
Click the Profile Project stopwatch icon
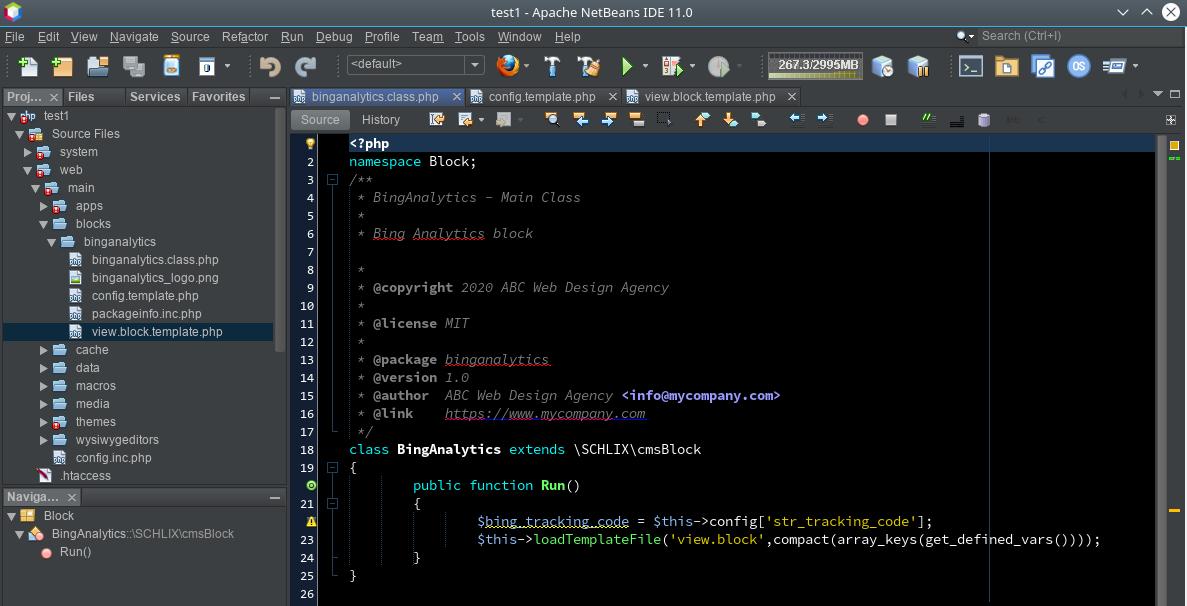pos(718,67)
